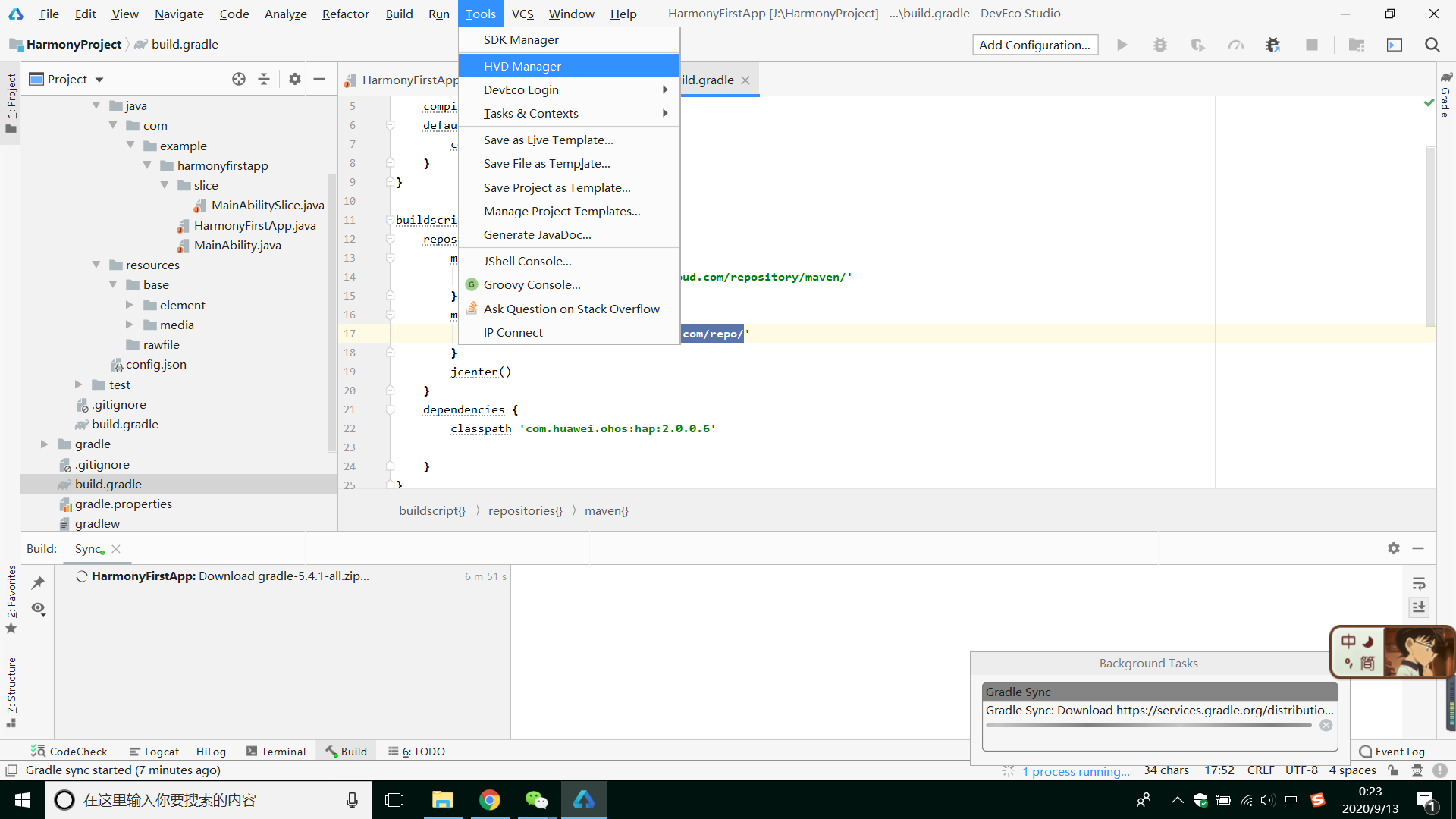This screenshot has width=1456, height=819.
Task: Click the locate file crosshair icon
Action: click(x=239, y=79)
